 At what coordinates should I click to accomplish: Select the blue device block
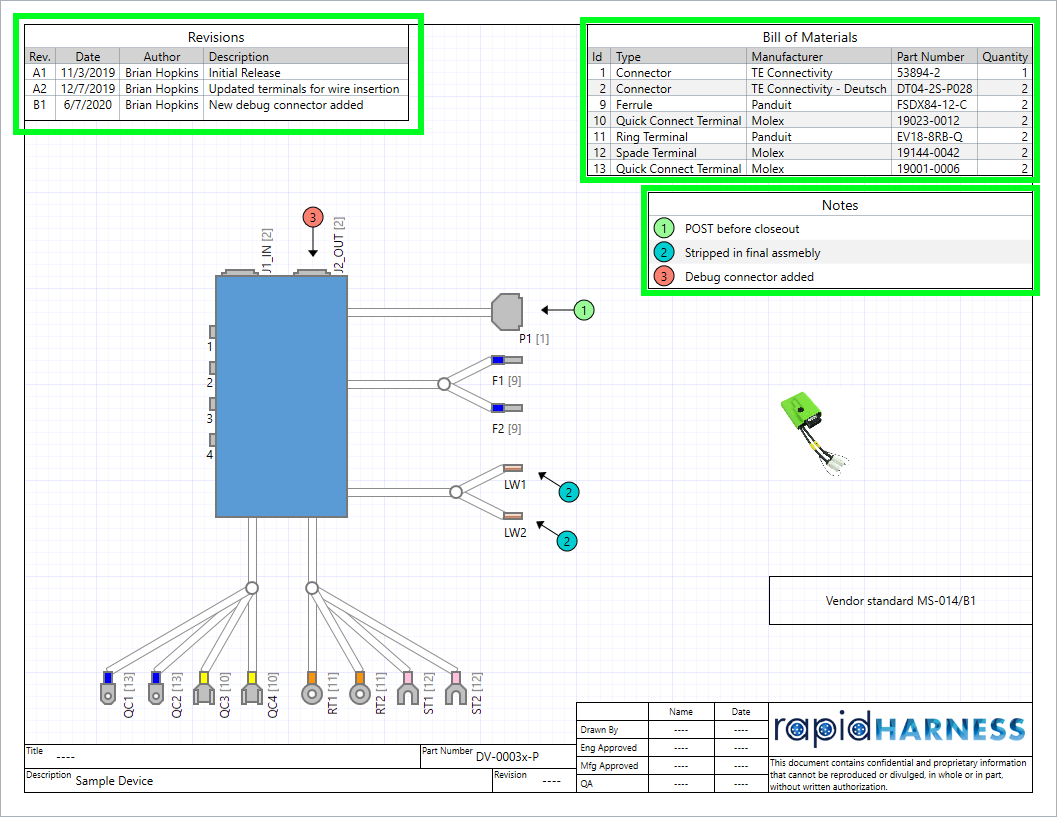point(281,396)
